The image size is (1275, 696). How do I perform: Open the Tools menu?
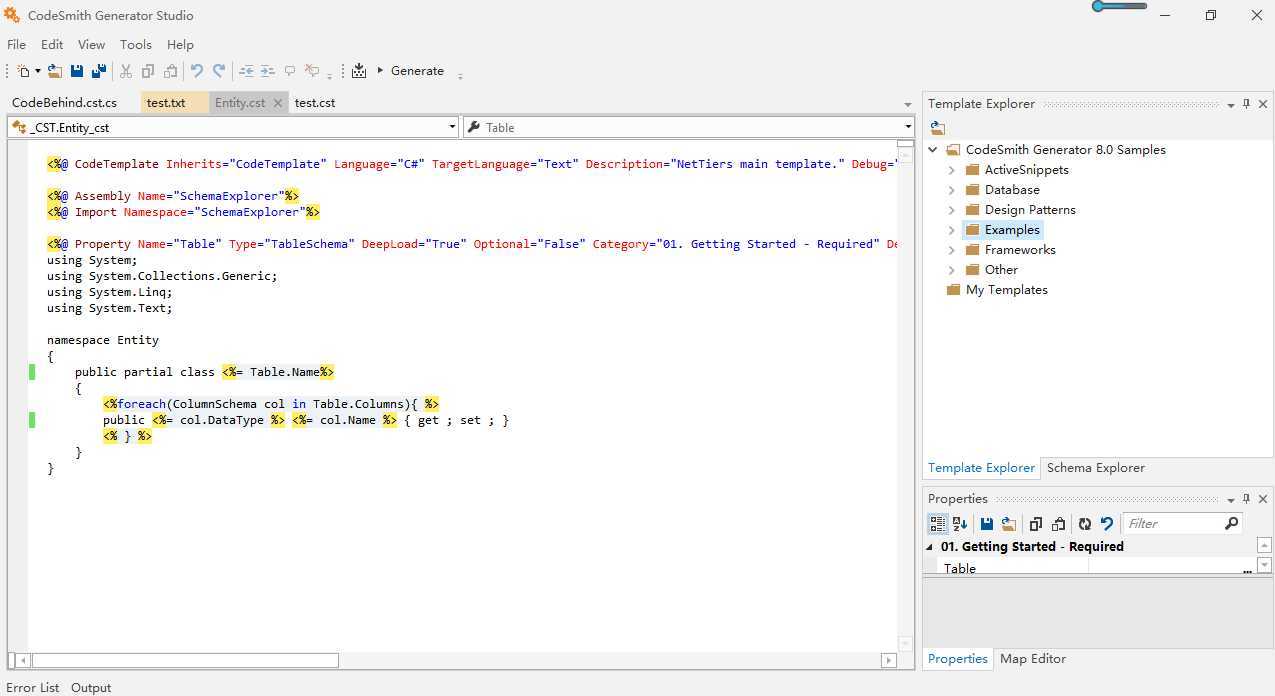(136, 44)
